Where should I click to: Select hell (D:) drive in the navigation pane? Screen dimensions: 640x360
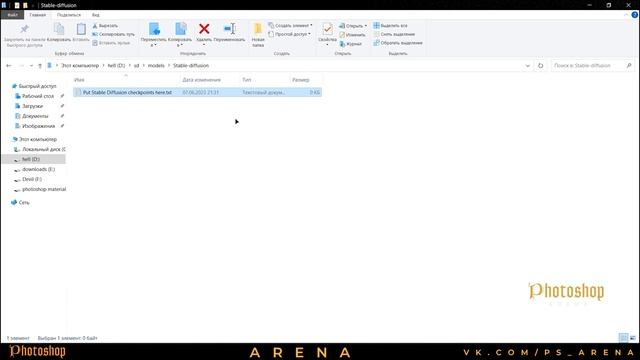click(34, 159)
